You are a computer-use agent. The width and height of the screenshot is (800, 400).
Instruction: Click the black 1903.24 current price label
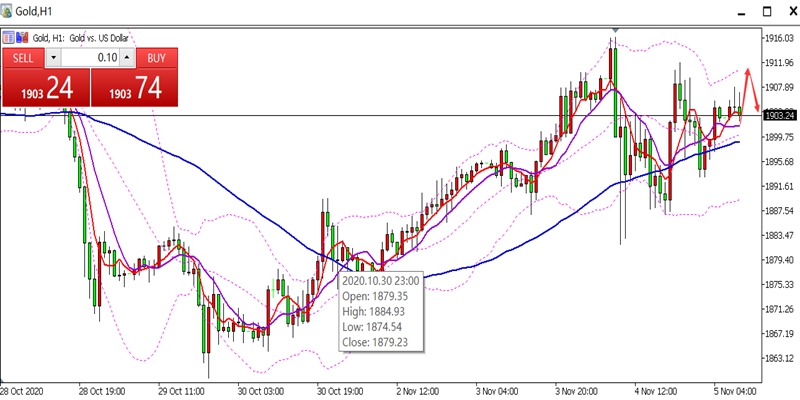(x=780, y=115)
